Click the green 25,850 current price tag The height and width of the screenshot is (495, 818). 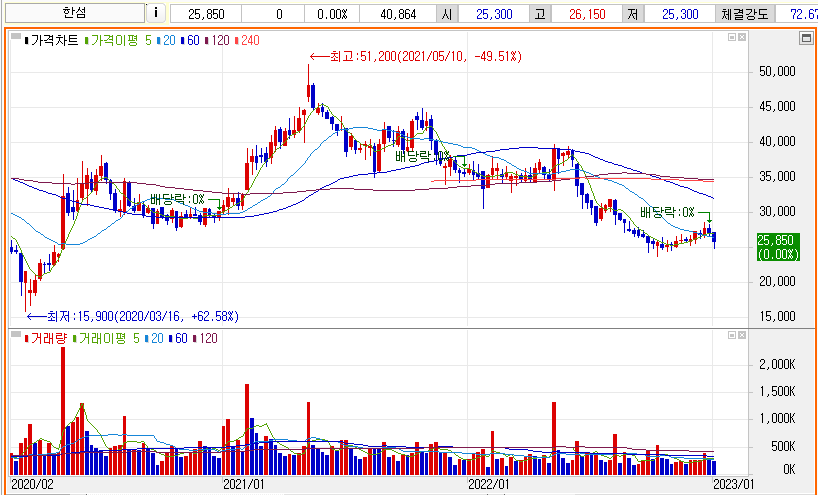coord(778,247)
